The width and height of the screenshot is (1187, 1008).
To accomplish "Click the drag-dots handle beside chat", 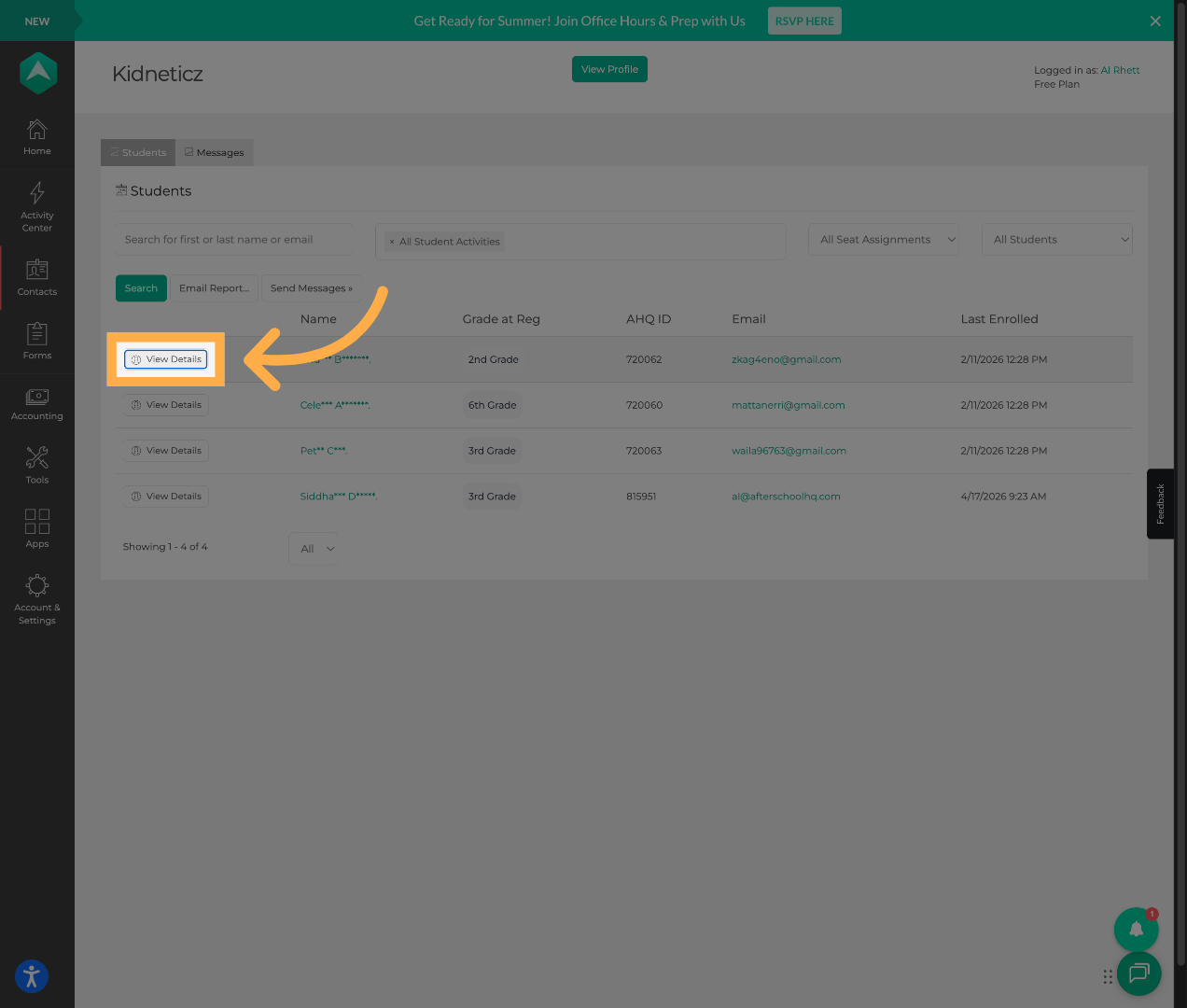I will click(x=1108, y=976).
